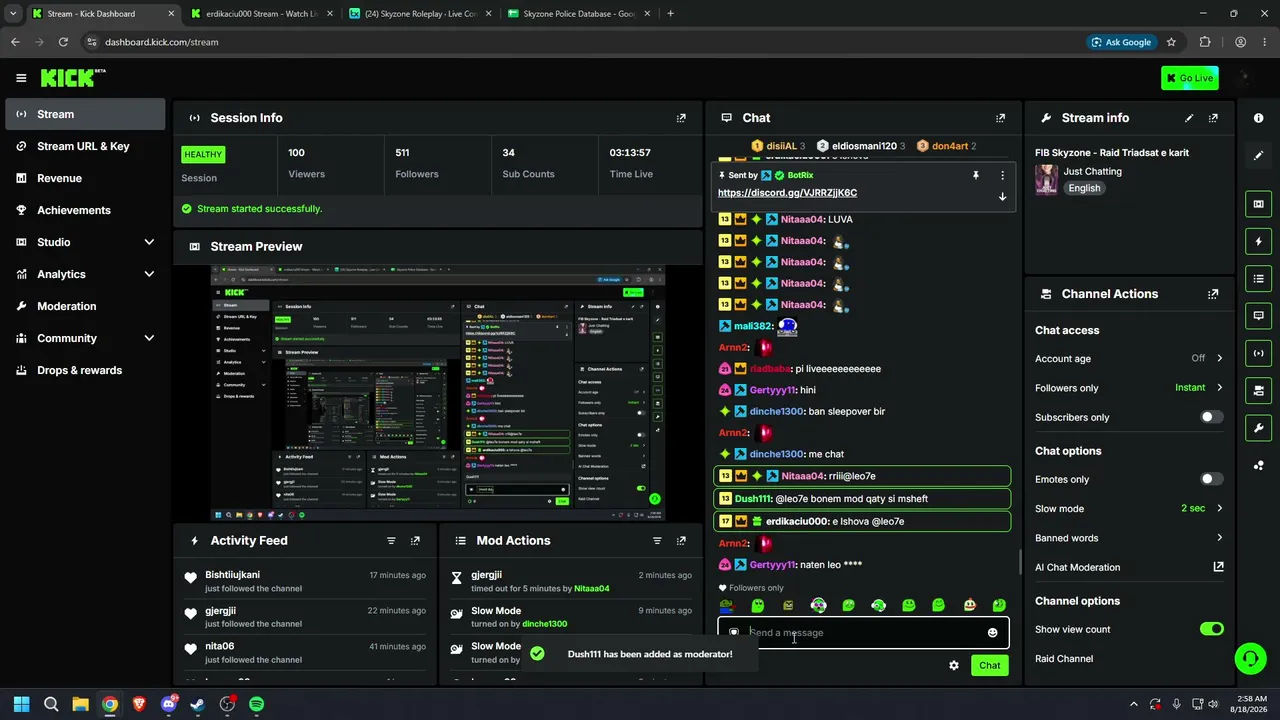The image size is (1280, 720).
Task: Pop out the Session Info panel
Action: [x=681, y=118]
